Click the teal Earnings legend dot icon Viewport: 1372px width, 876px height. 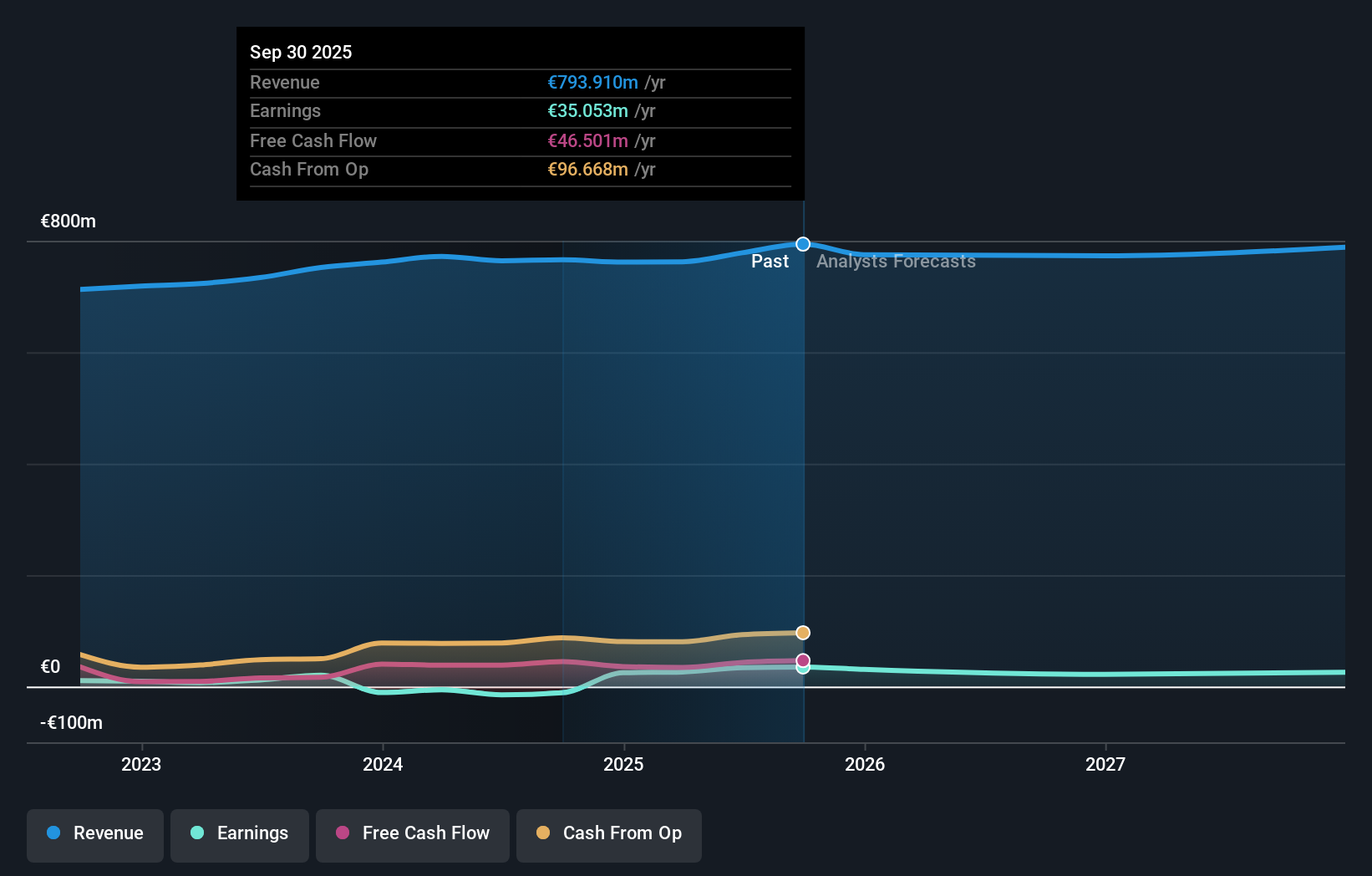(198, 833)
